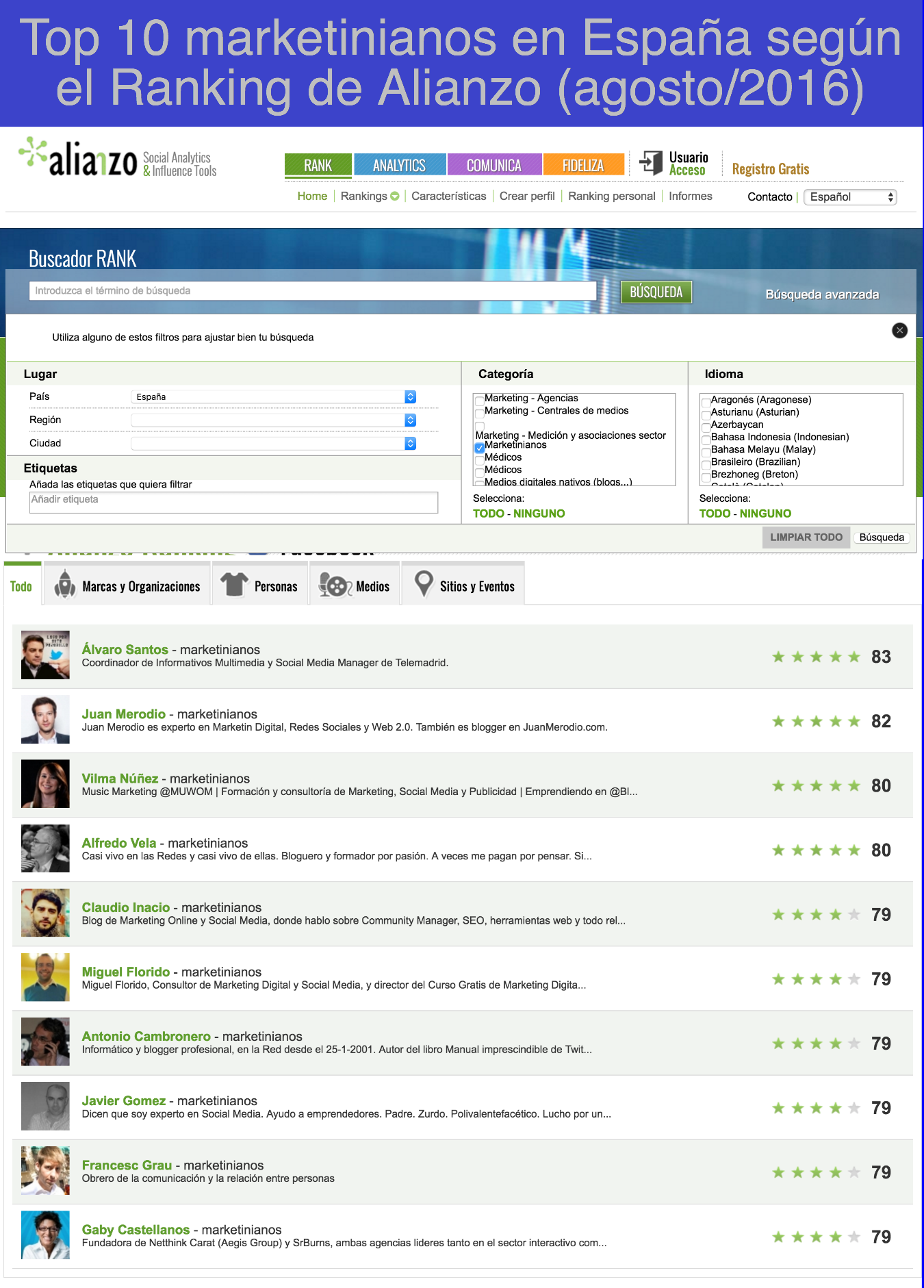The width and height of the screenshot is (924, 1288).
Task: Switch to the FIDELIZA tab
Action: 583,165
